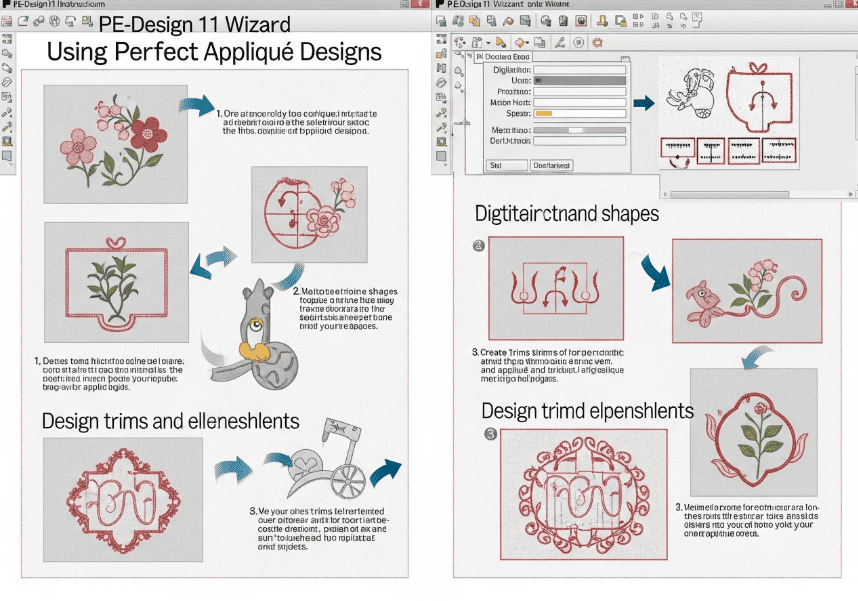Open dropdown arrow next to clipboard icon
This screenshot has width=858, height=601.
488,43
